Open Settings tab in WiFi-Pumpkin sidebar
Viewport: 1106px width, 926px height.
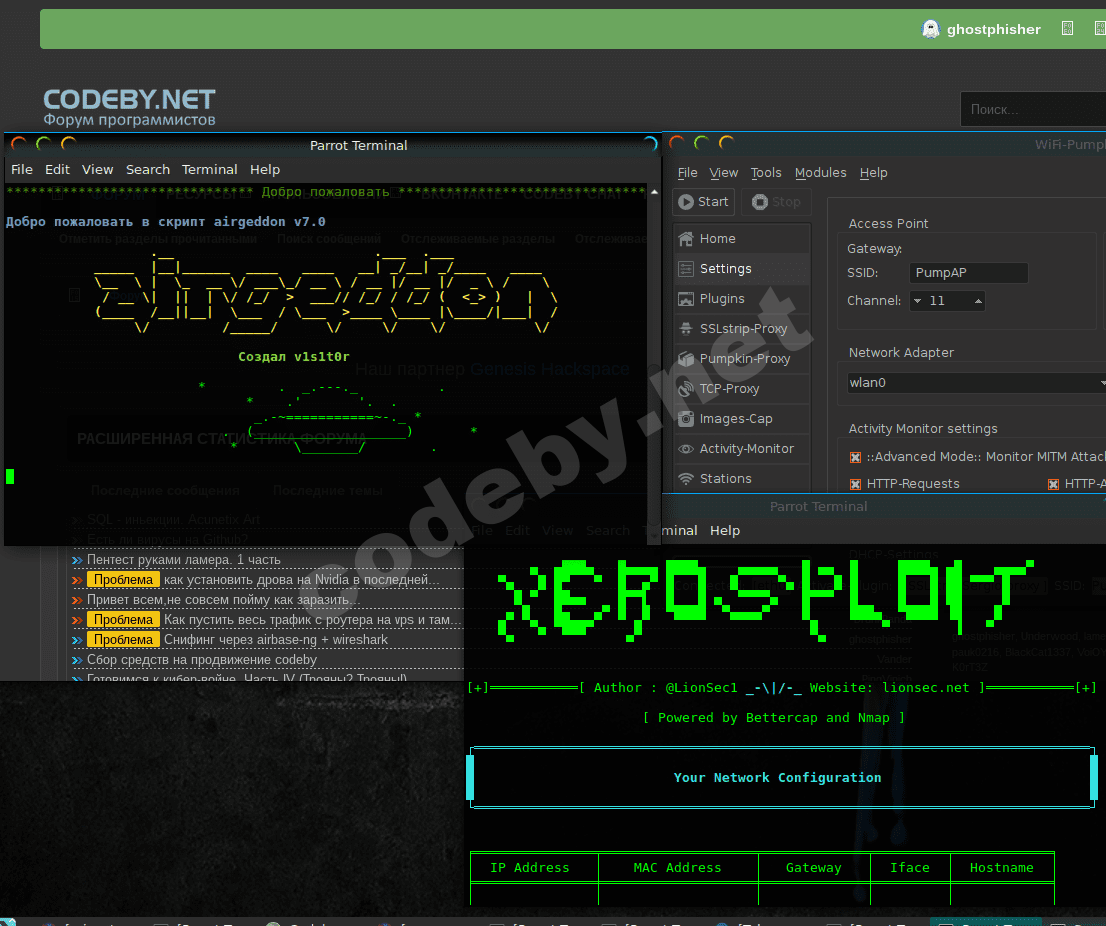point(741,269)
